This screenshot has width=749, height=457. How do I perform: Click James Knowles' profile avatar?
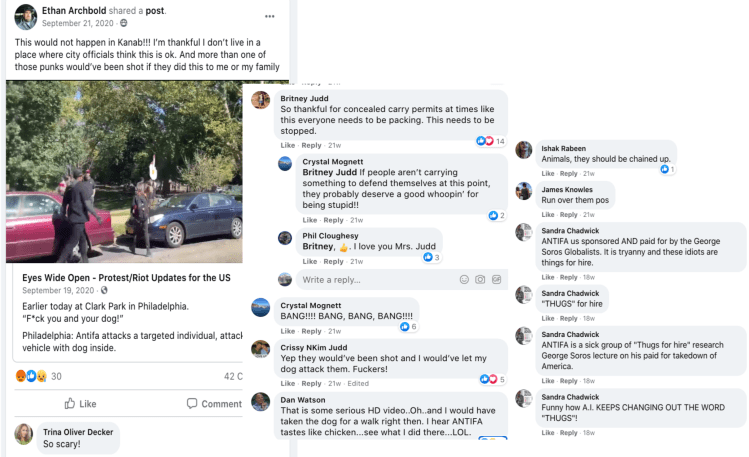coord(523,190)
